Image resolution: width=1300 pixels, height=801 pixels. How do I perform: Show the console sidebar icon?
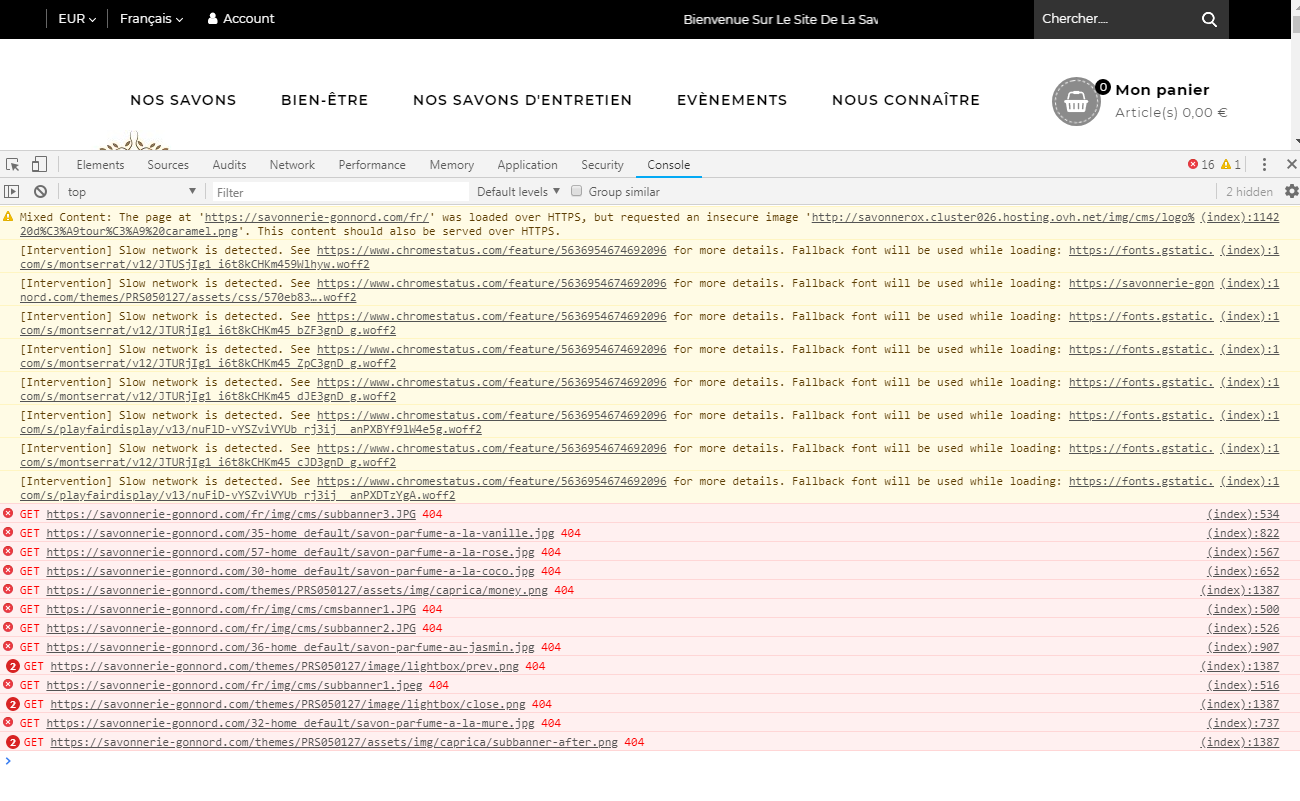12,192
